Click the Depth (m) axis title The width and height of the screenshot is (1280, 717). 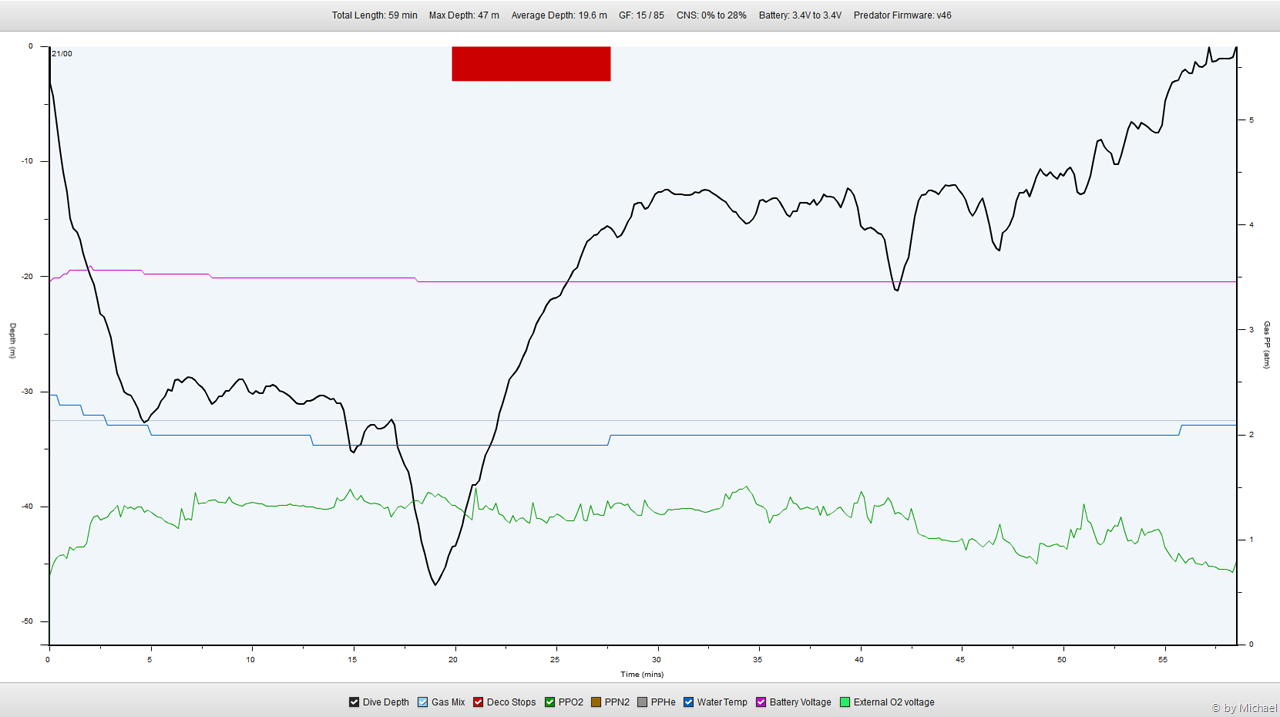tap(13, 341)
